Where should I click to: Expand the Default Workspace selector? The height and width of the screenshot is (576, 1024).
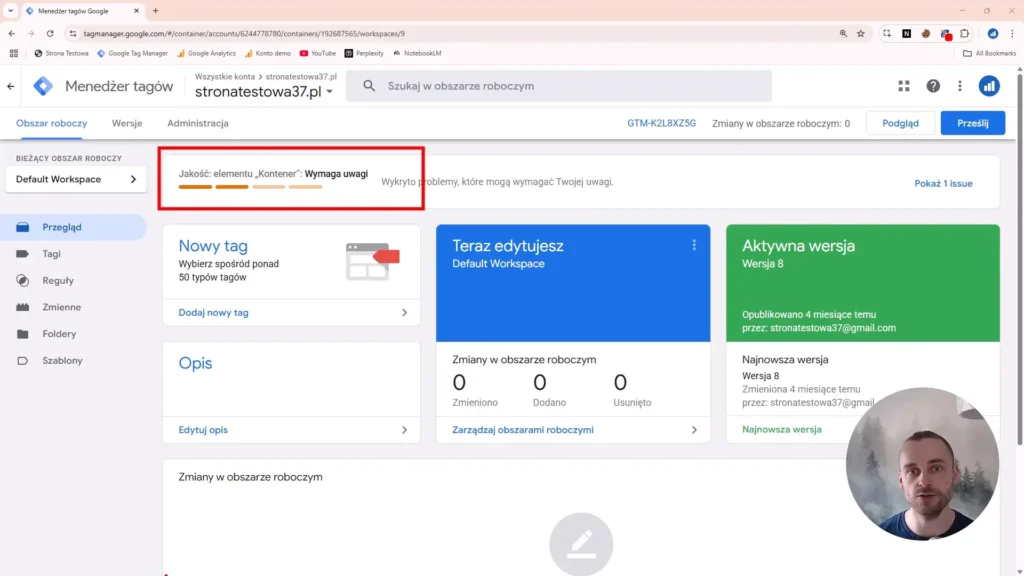(76, 180)
